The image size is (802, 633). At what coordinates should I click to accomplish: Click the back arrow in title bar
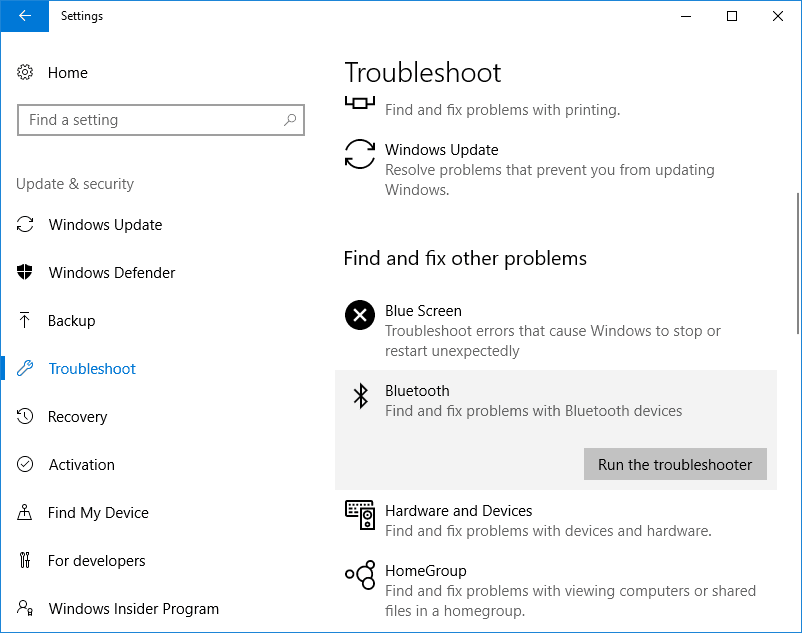pos(24,16)
